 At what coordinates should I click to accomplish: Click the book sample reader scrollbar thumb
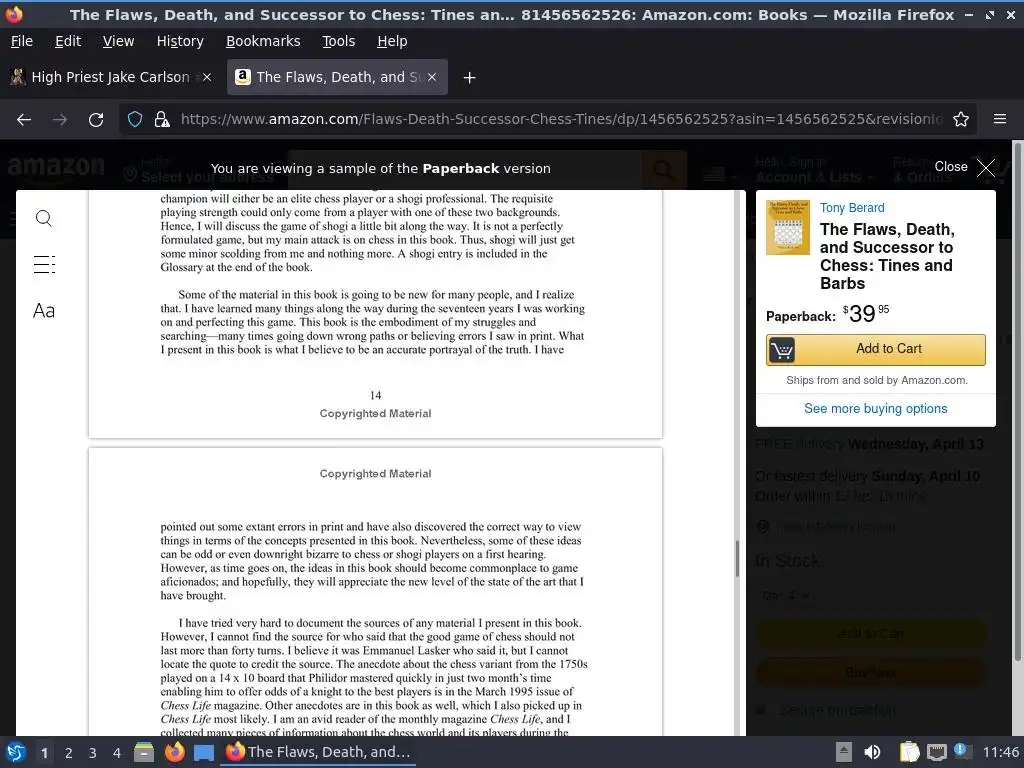pyautogui.click(x=737, y=558)
